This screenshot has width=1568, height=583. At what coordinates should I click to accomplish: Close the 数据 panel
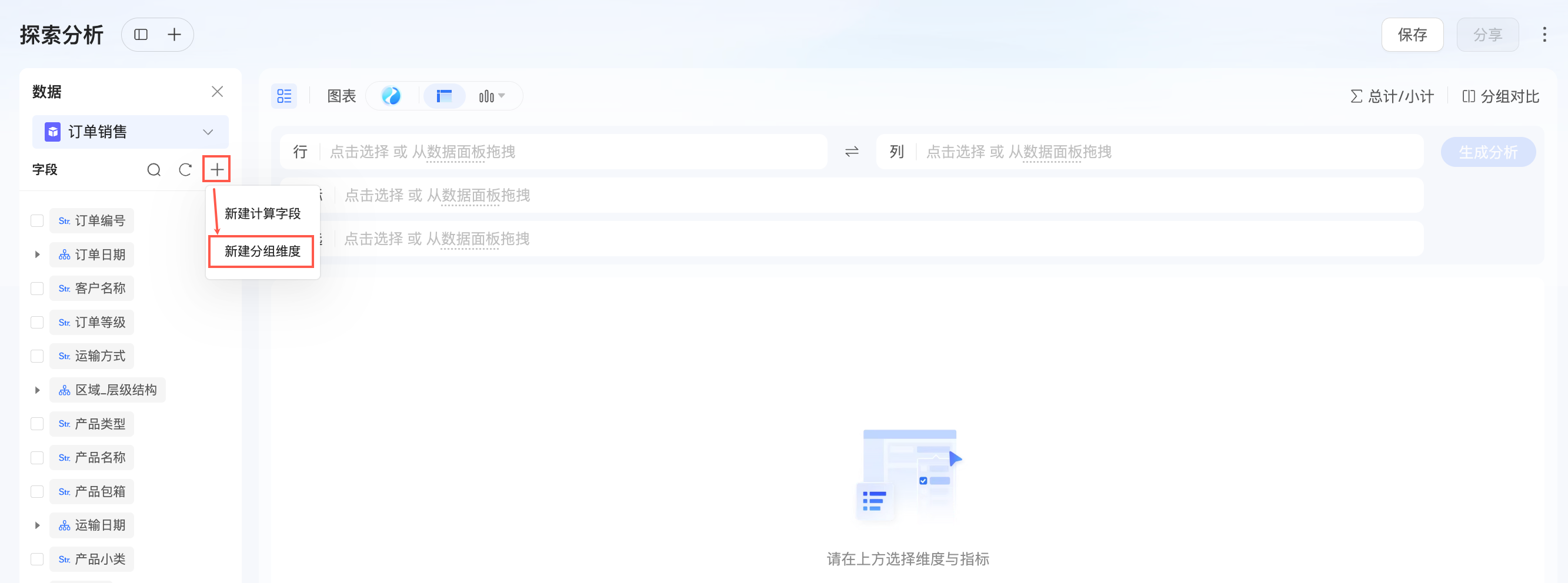point(217,92)
